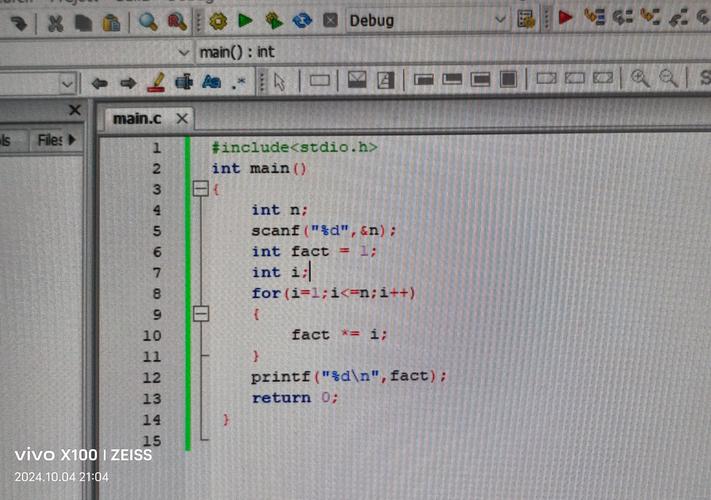The height and width of the screenshot is (500, 711).
Task: Click the Copy icon
Action: (x=83, y=23)
